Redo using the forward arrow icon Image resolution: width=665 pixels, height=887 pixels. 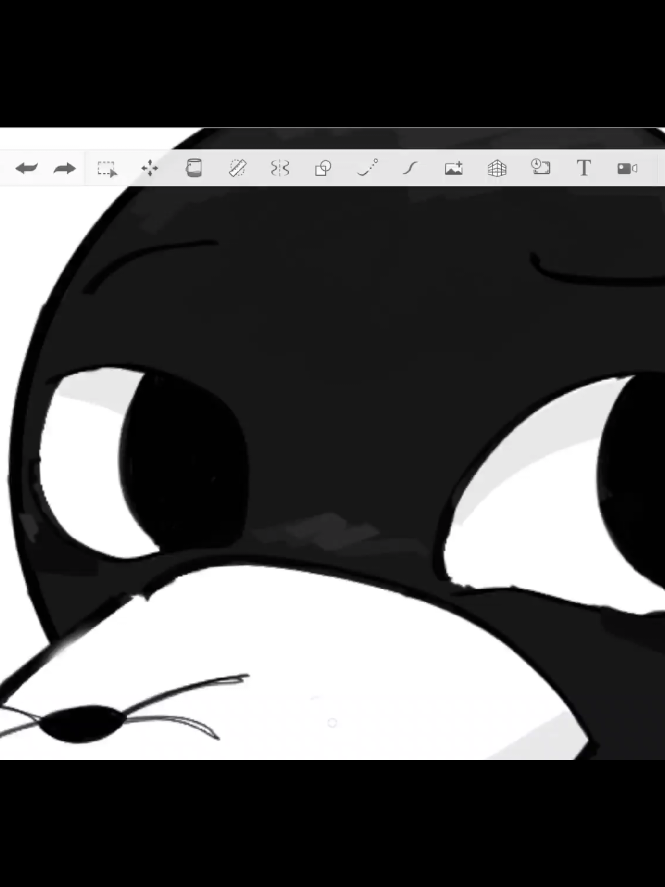click(x=64, y=168)
